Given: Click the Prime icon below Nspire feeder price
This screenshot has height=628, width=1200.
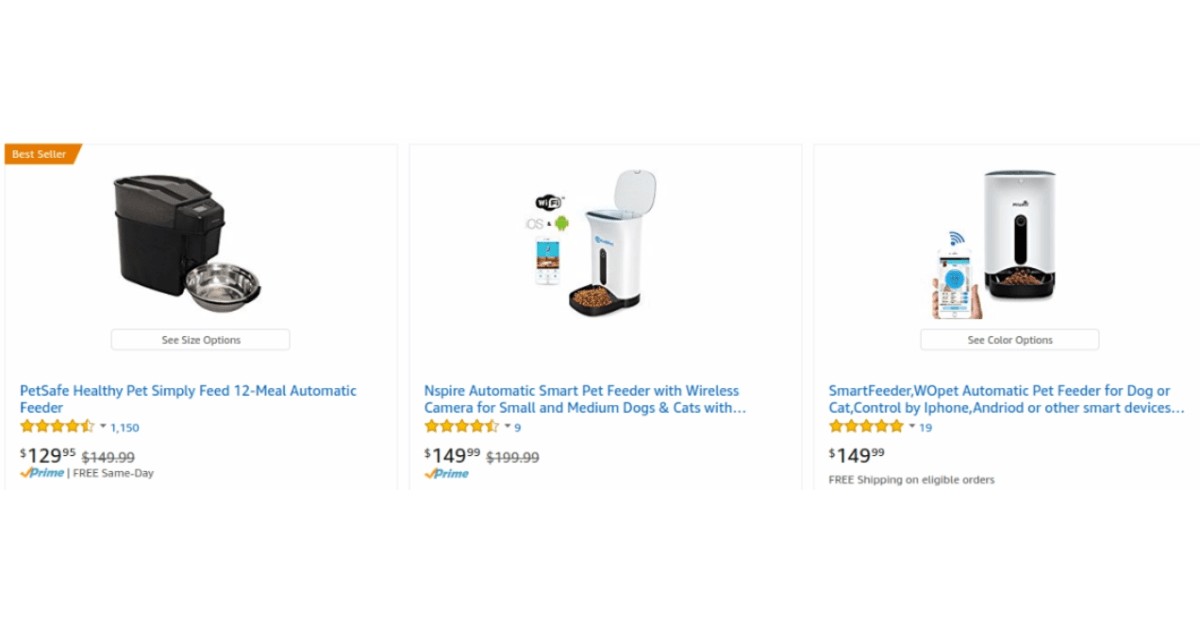Looking at the screenshot, I should [446, 473].
